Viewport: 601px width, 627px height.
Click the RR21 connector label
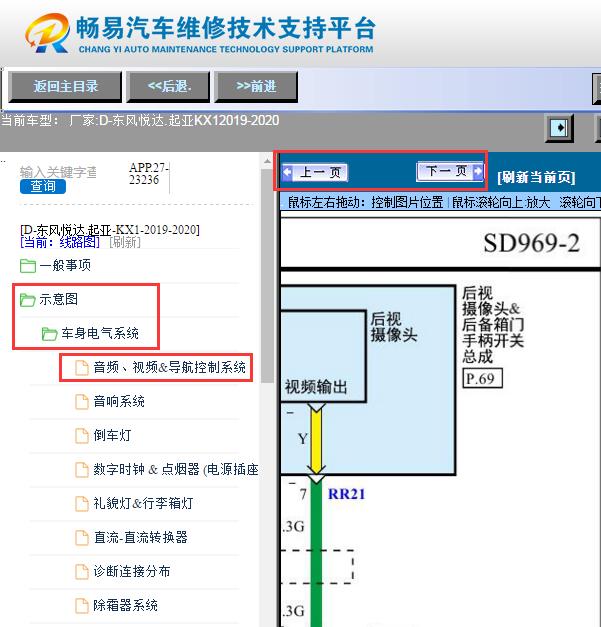click(346, 494)
